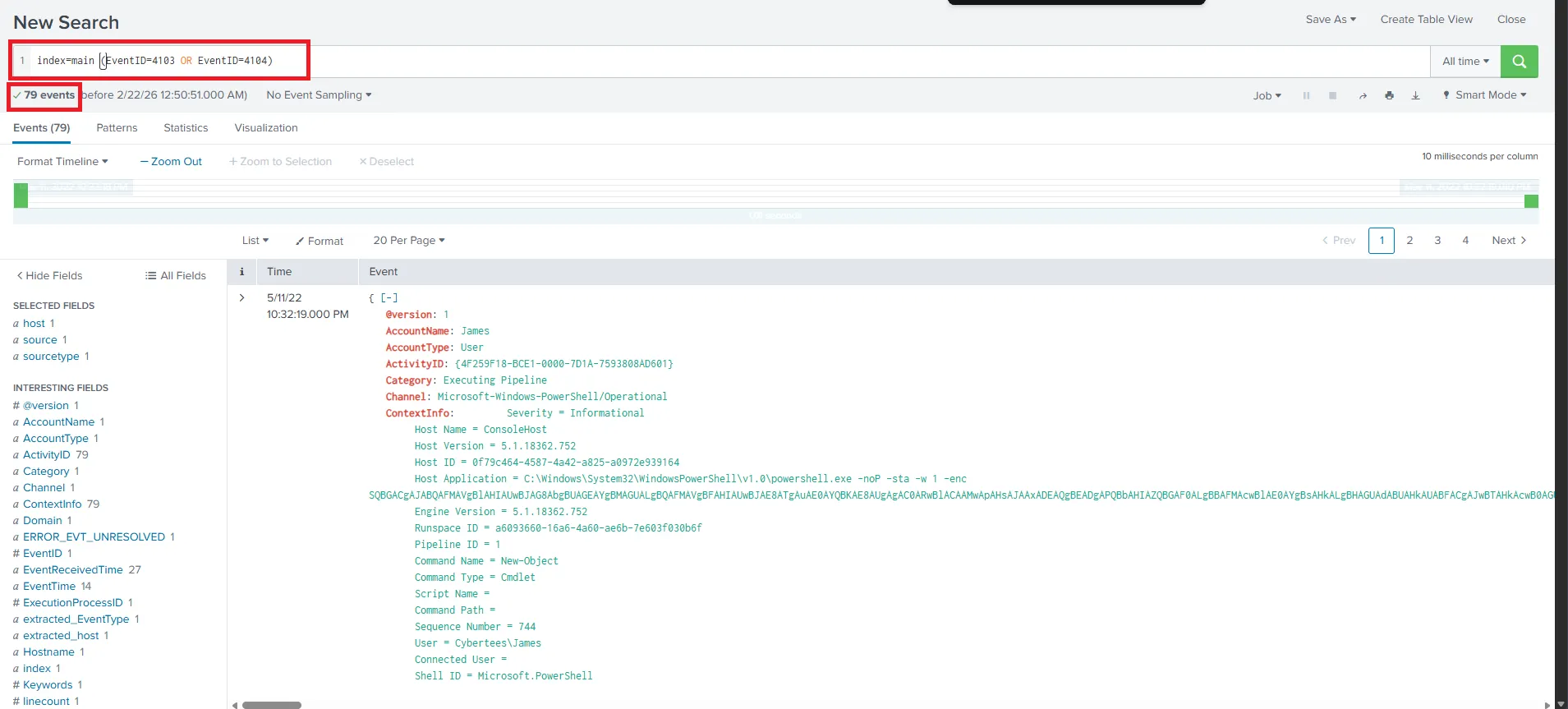Go to results page 3
This screenshot has width=1568, height=709.
[1437, 240]
